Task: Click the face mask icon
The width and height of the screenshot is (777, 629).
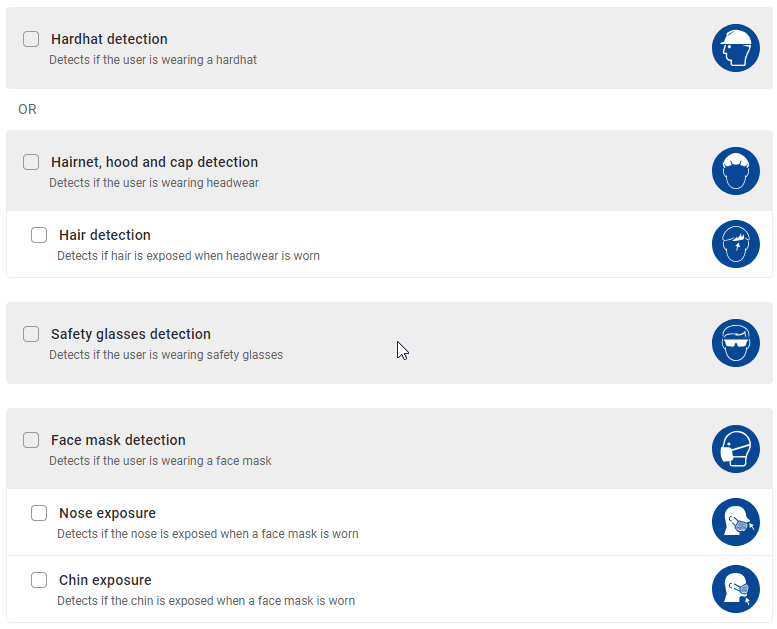Action: [x=736, y=449]
